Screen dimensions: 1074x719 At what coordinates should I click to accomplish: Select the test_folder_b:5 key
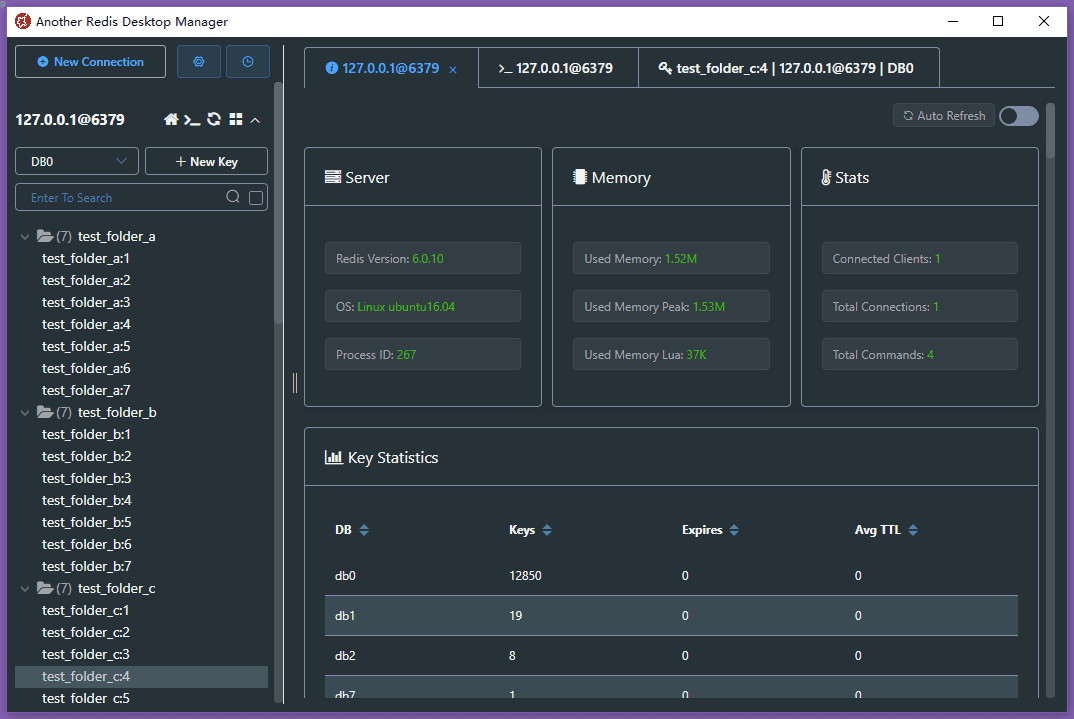point(86,522)
